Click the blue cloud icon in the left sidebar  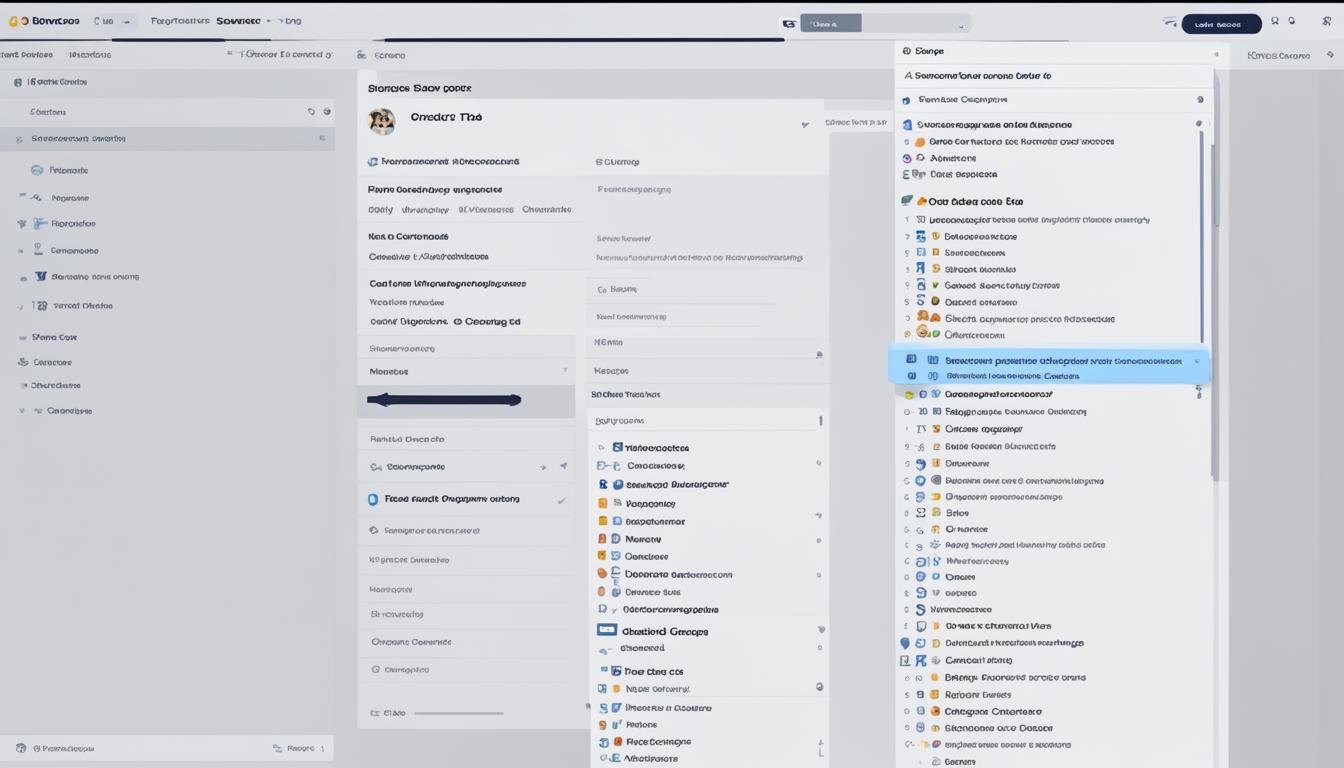(x=37, y=170)
